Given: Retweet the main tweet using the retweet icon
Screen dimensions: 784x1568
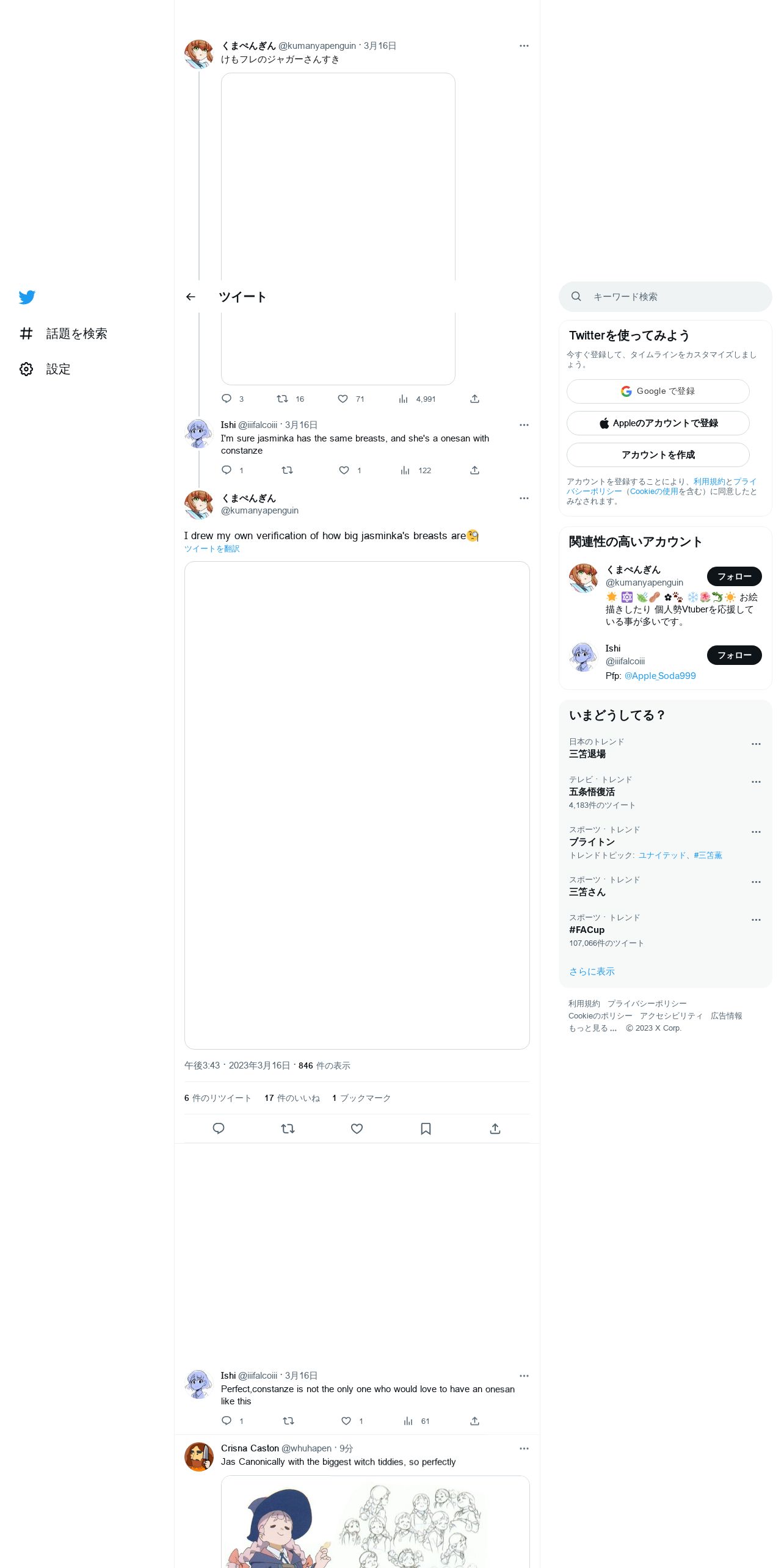Looking at the screenshot, I should point(288,1129).
